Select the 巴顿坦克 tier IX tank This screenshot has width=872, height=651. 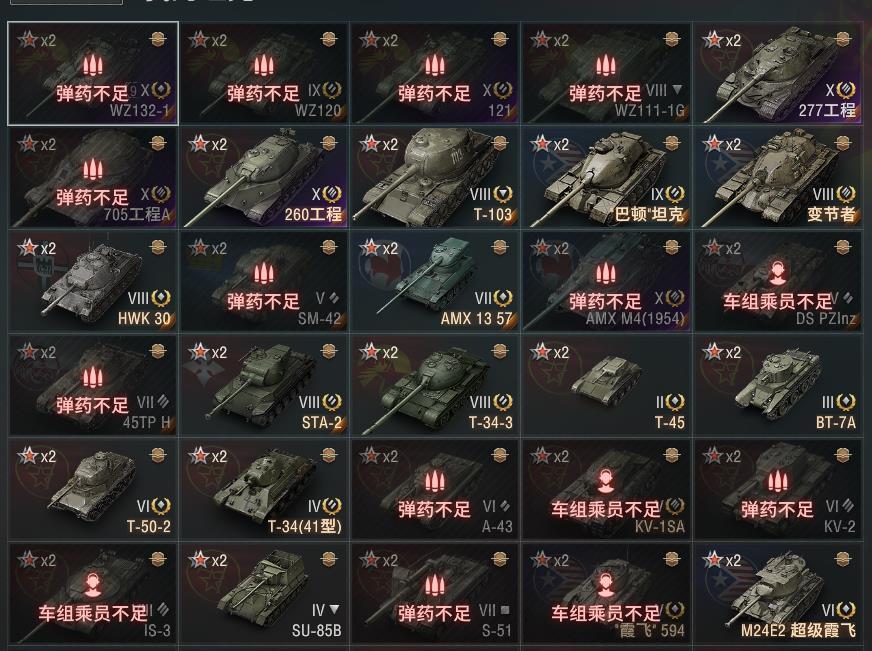click(606, 177)
